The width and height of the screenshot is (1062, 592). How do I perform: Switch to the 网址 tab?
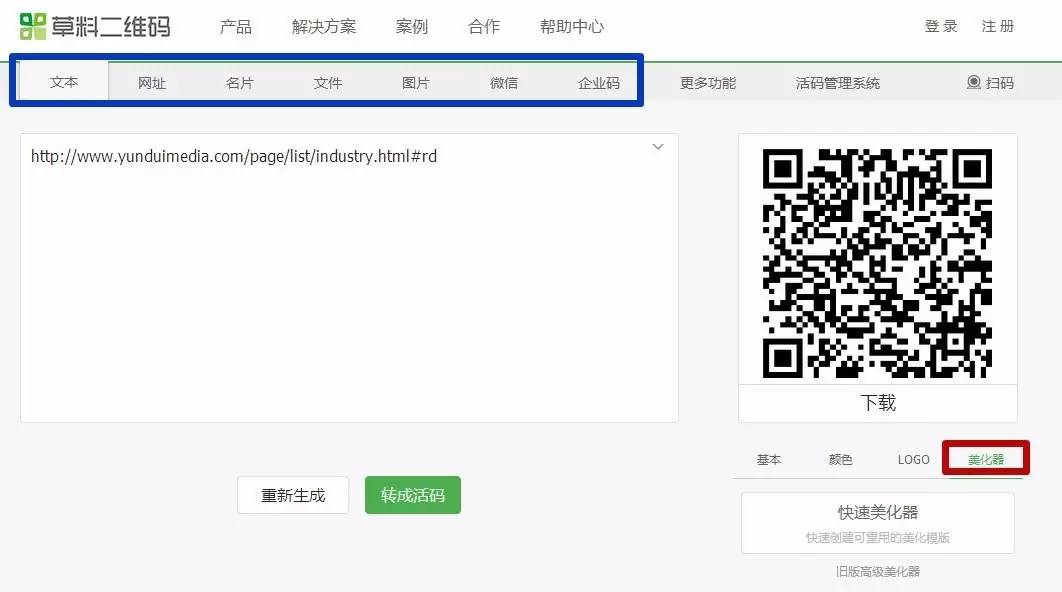tap(151, 82)
